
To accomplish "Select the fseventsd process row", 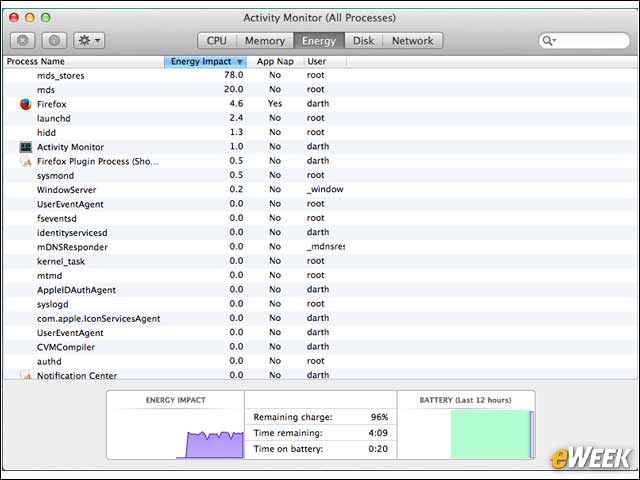I will click(x=320, y=218).
